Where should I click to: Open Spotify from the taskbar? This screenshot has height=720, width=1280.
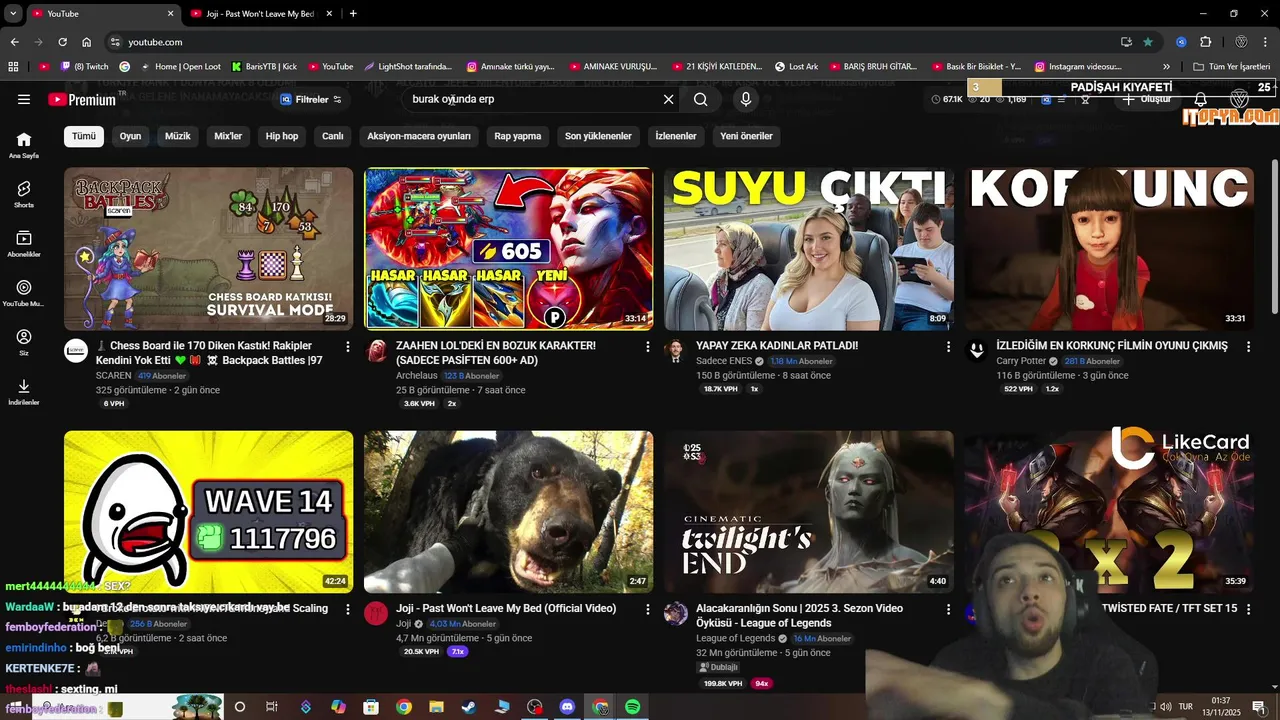(633, 707)
